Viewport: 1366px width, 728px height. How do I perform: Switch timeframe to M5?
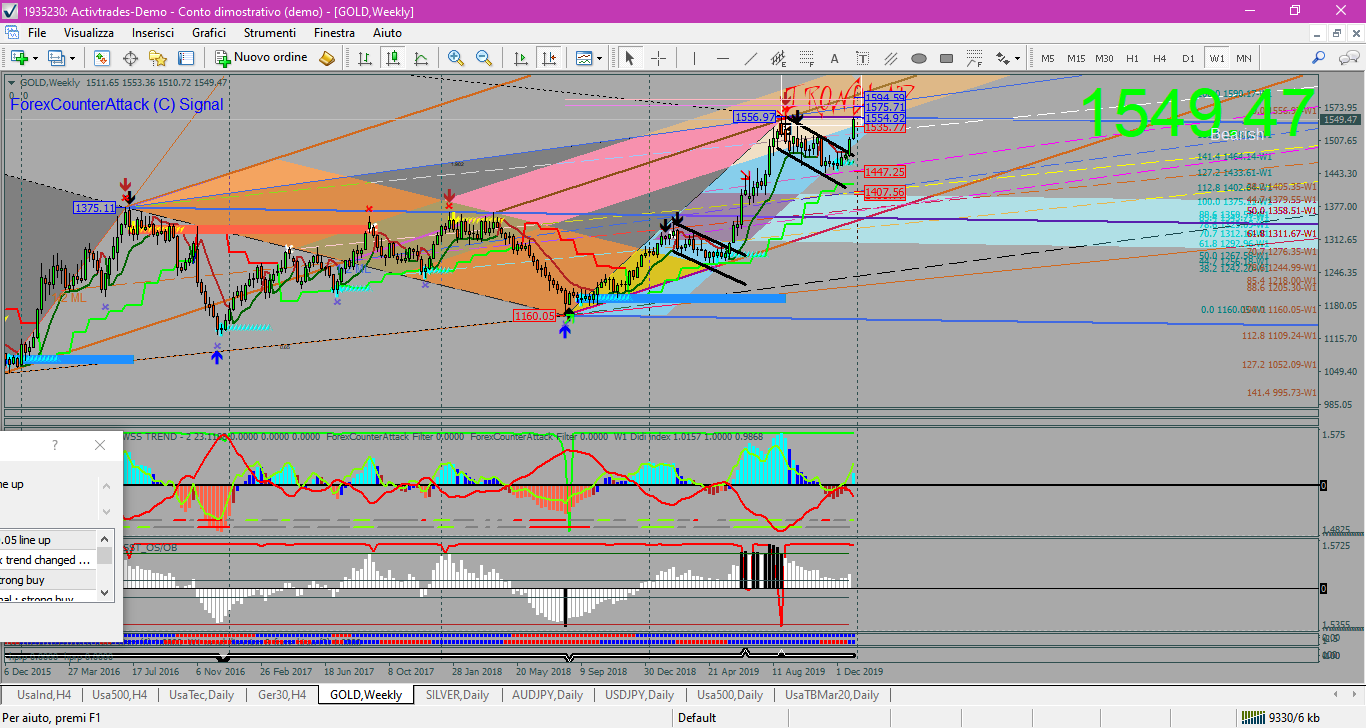[x=1047, y=58]
